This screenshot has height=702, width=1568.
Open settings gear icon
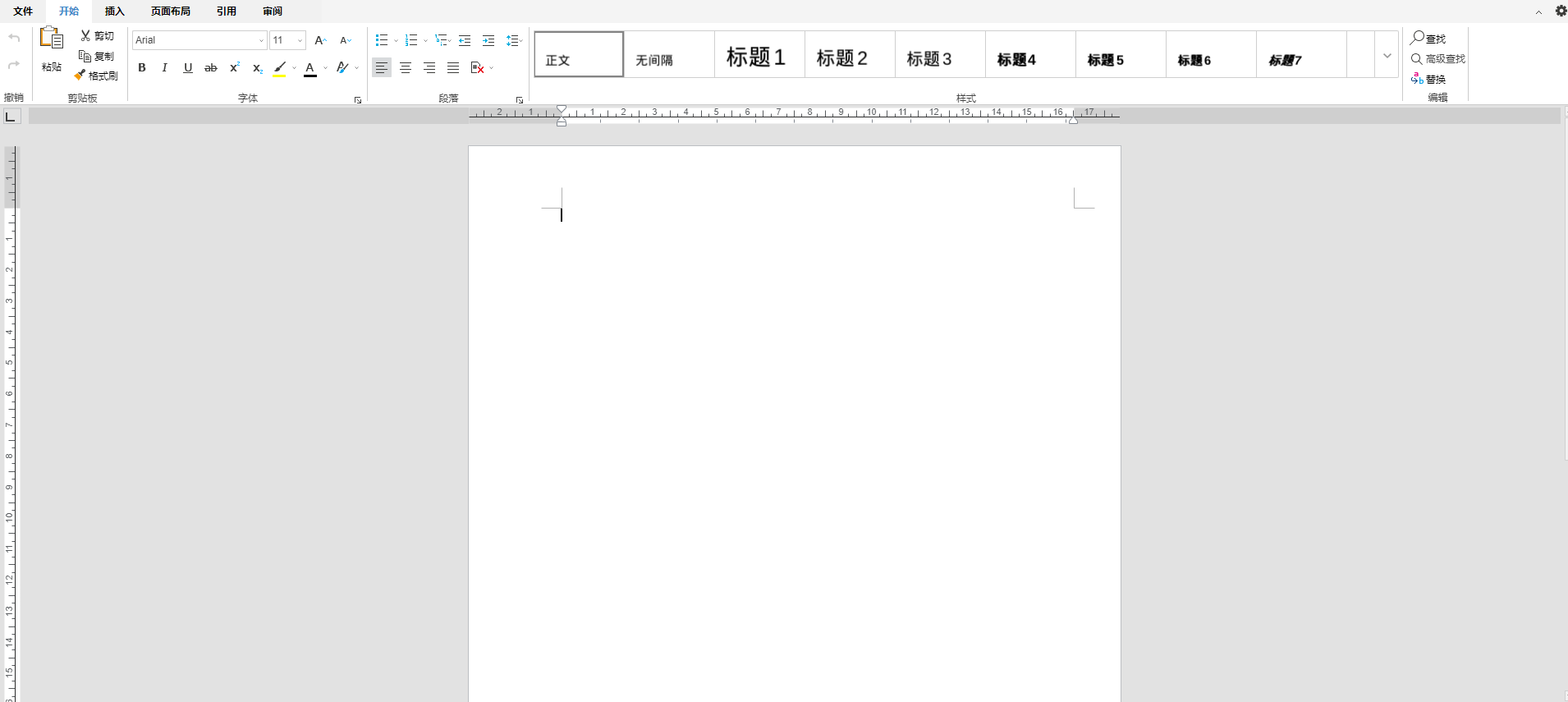(1561, 11)
